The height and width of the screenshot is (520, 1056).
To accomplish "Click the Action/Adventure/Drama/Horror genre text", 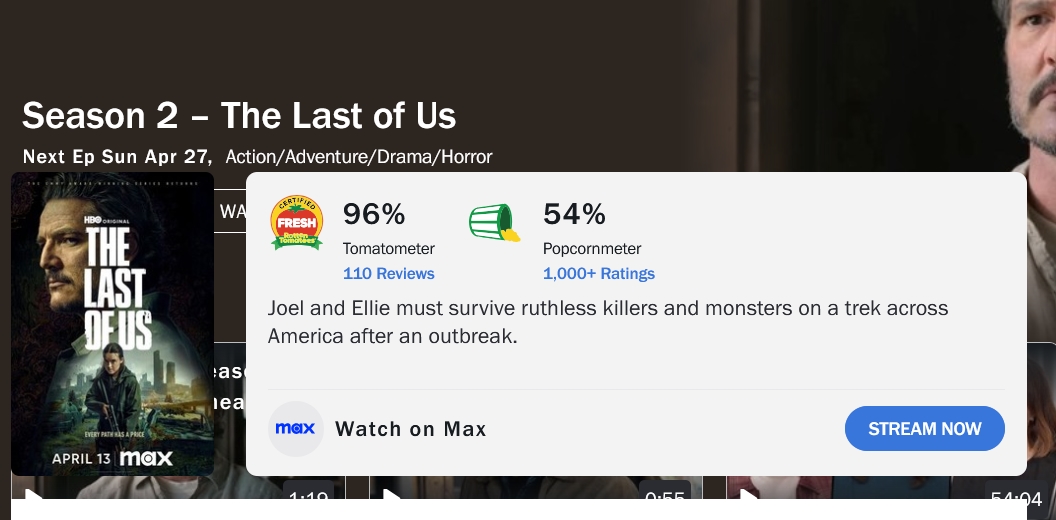I will pyautogui.click(x=359, y=157).
